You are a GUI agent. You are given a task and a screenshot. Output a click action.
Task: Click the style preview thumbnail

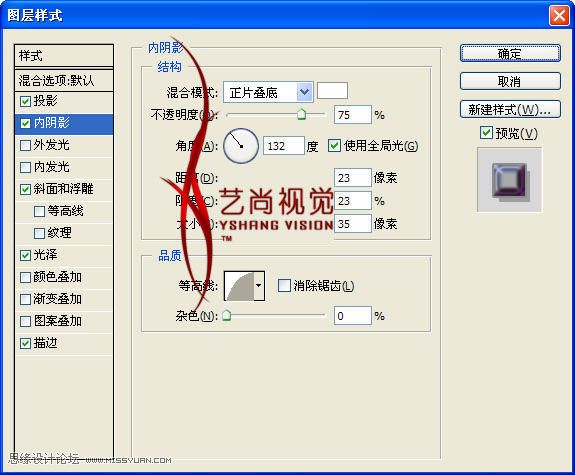[x=509, y=180]
